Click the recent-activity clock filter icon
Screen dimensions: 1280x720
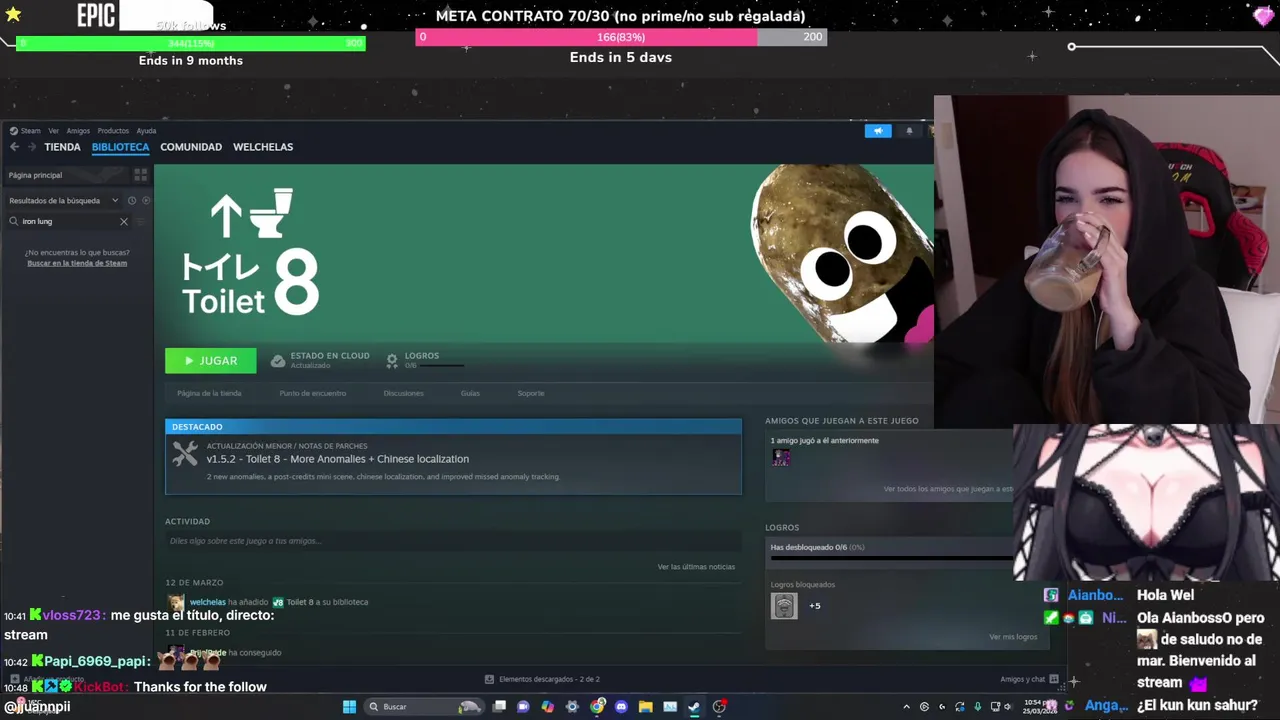pos(132,200)
